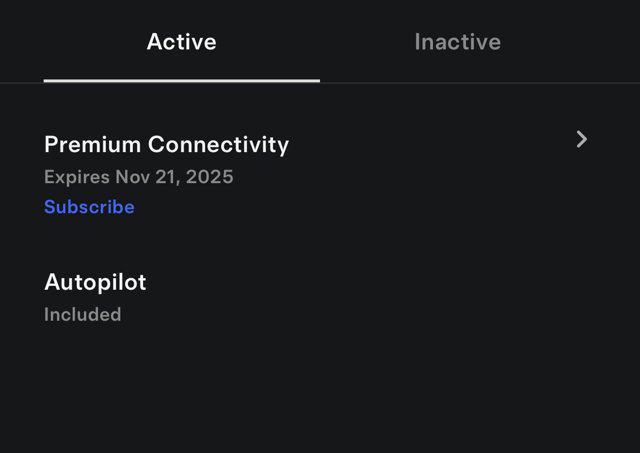Show active subscriptions list
The width and height of the screenshot is (640, 453).
(181, 42)
